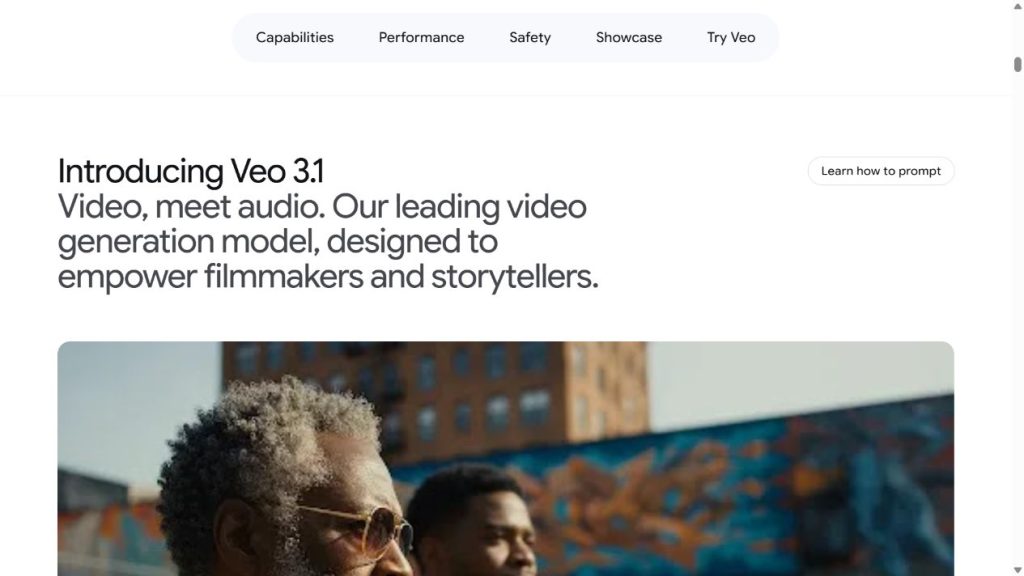Click the scrollbar up arrow
The height and width of the screenshot is (576, 1024).
1017,5
